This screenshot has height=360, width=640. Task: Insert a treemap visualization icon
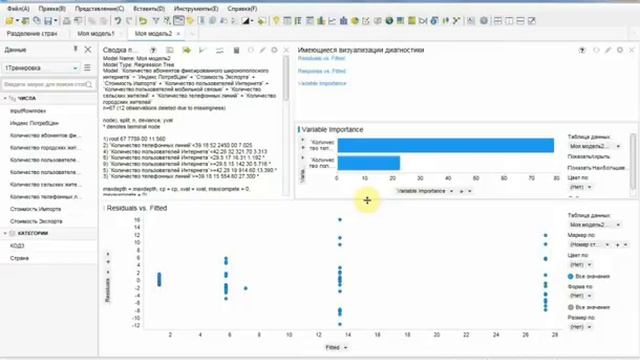click(400, 20)
